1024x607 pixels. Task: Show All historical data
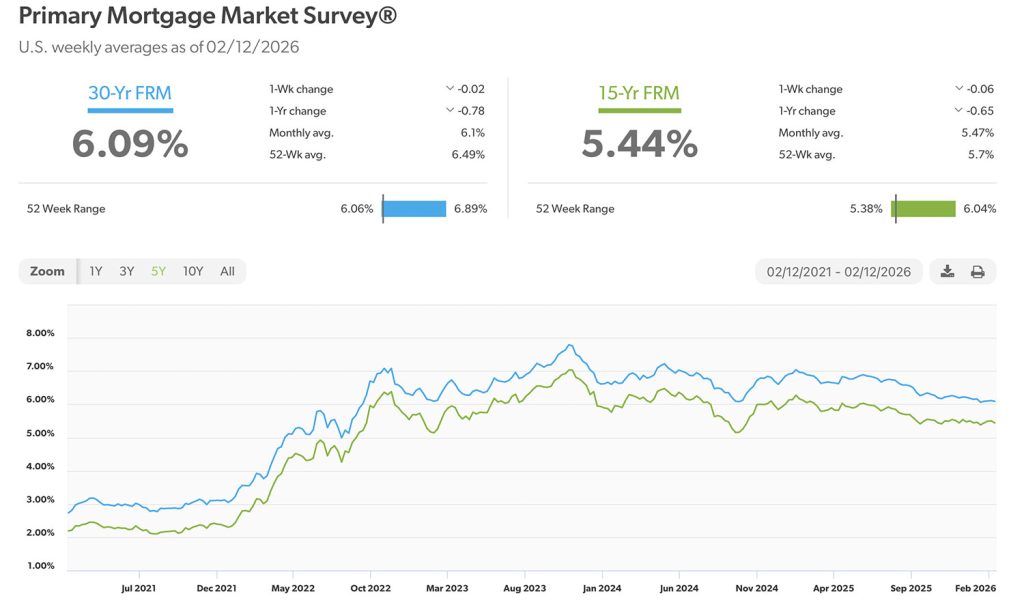[227, 271]
